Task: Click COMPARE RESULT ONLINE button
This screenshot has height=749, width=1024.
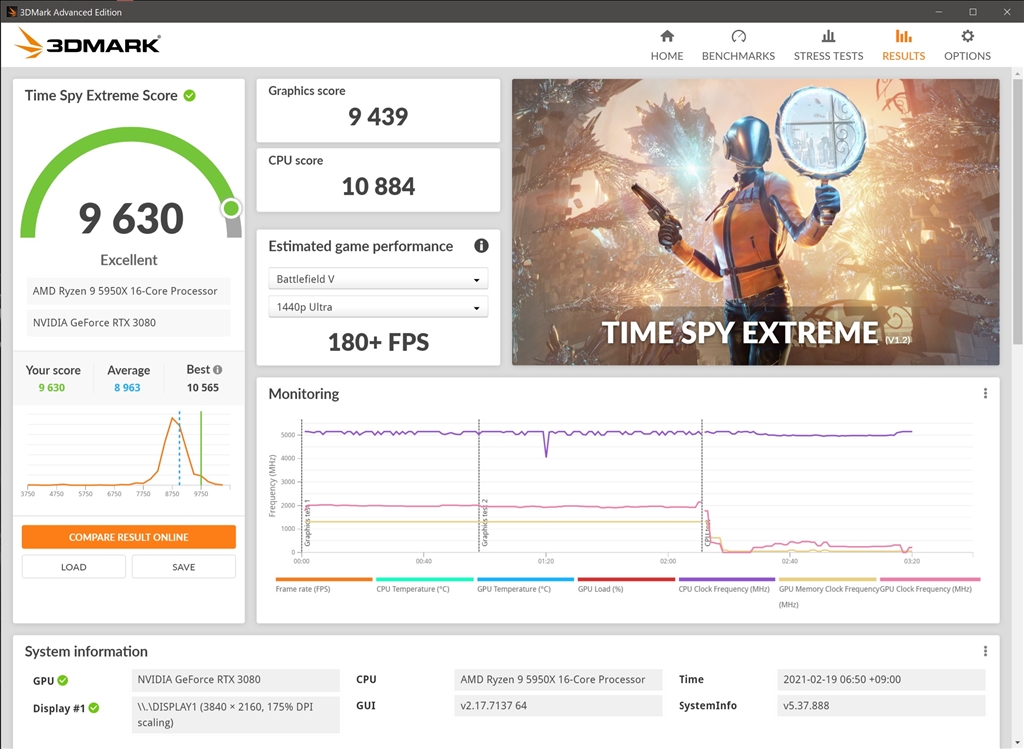Action: click(x=129, y=537)
